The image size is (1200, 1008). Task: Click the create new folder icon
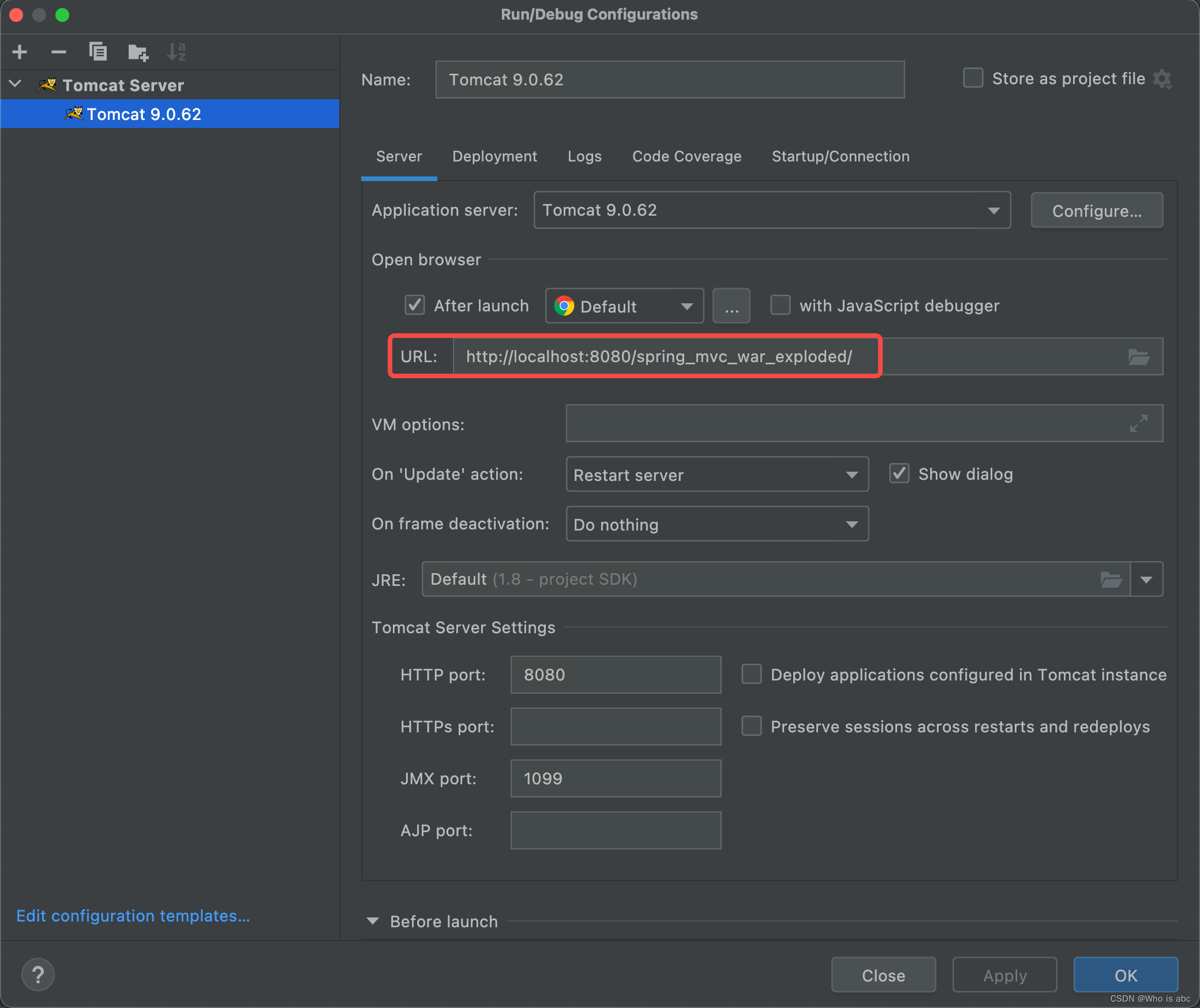pos(138,52)
